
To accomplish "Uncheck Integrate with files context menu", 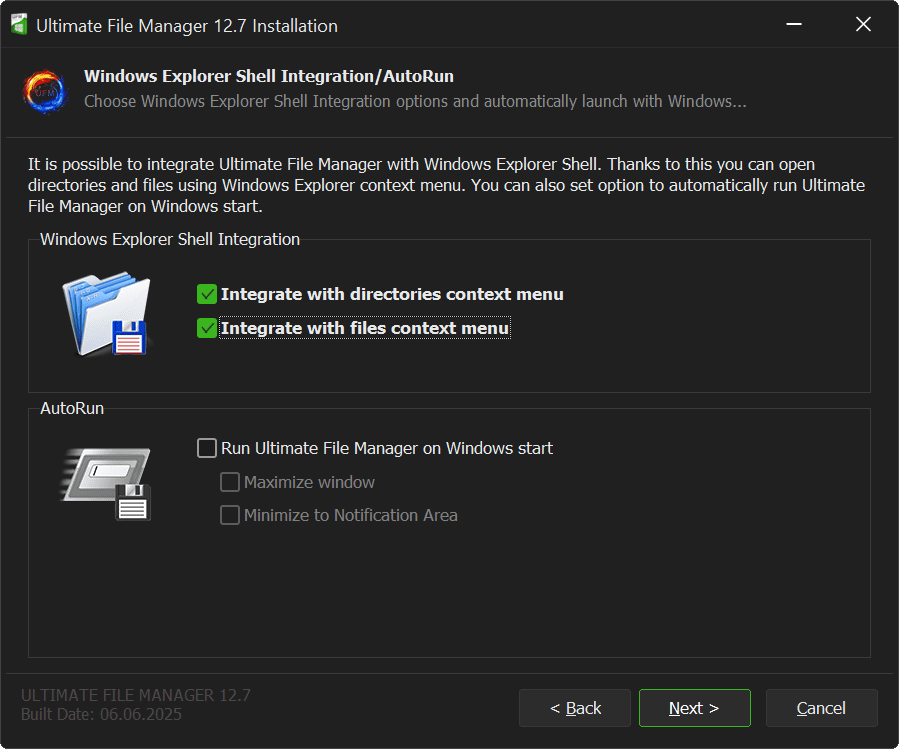I will [207, 328].
